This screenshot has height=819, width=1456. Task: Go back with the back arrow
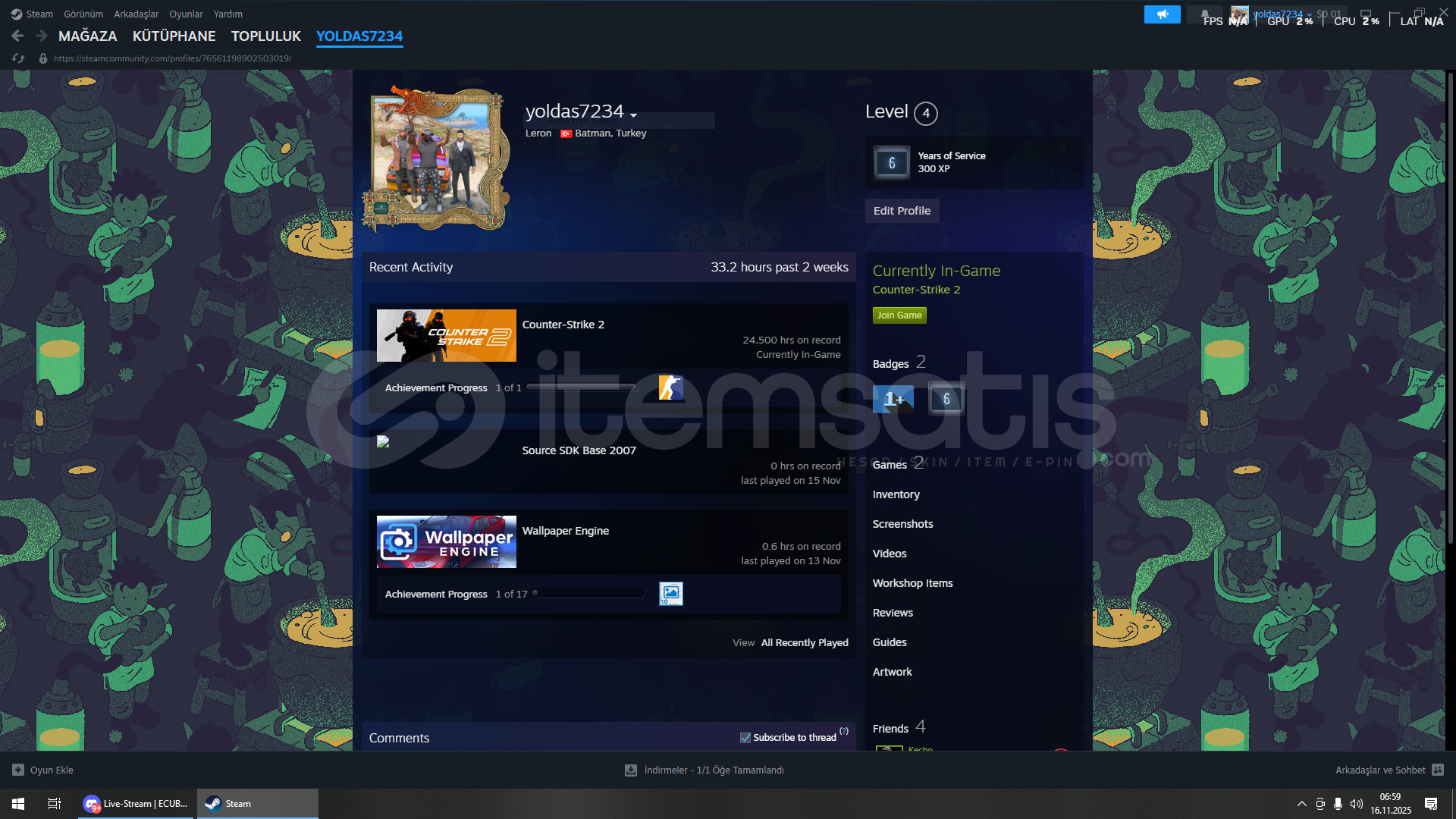point(17,36)
